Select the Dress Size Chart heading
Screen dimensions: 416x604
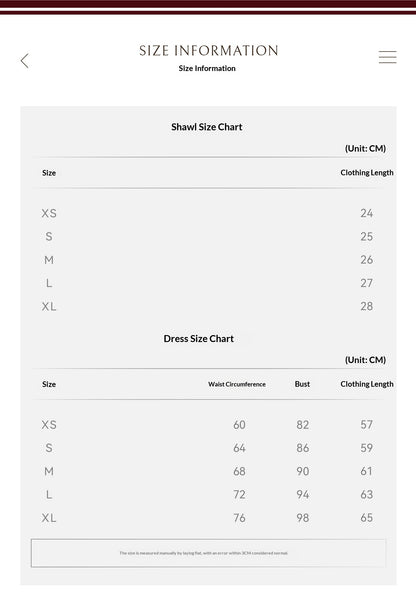tap(199, 338)
